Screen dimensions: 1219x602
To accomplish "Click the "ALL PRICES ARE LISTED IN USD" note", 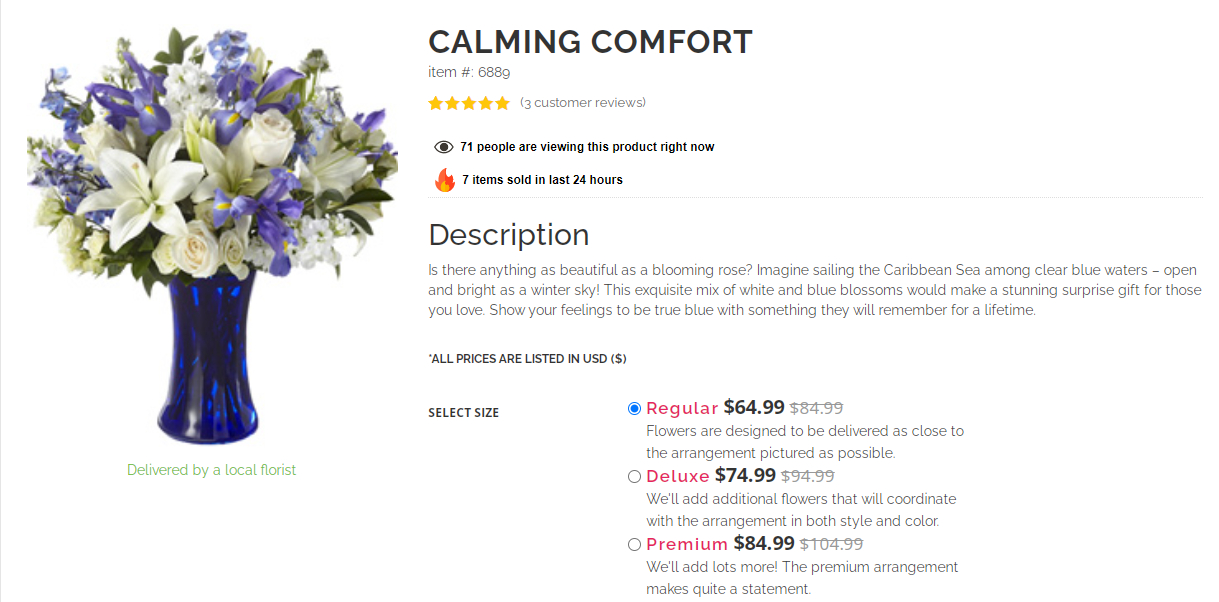I will click(527, 358).
